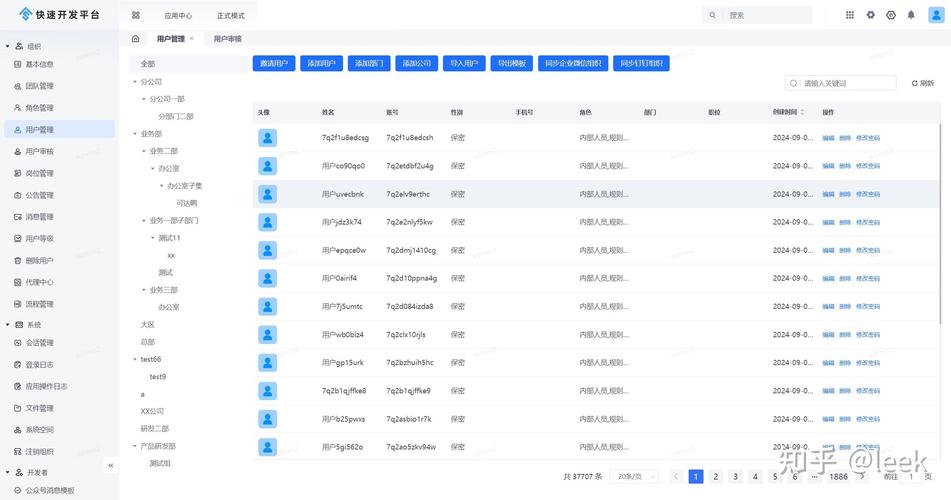Click the 导出模板 button
This screenshot has width=951, height=500.
(512, 63)
